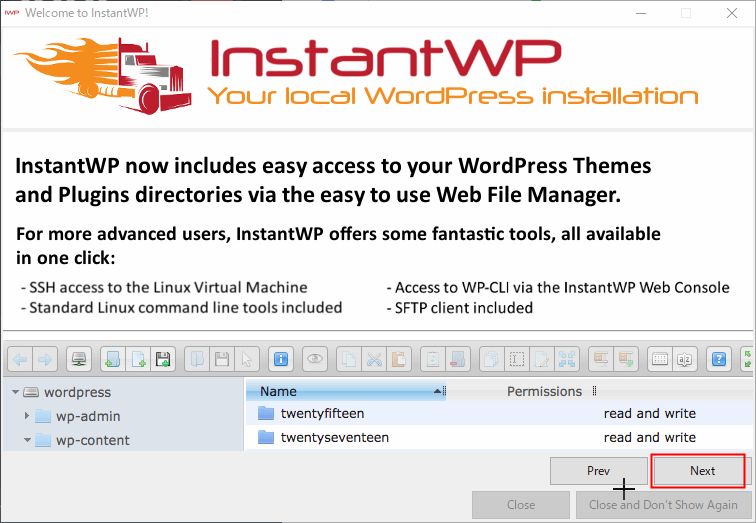
Task: Click the upload files floppy icon with plus
Action: tap(163, 359)
